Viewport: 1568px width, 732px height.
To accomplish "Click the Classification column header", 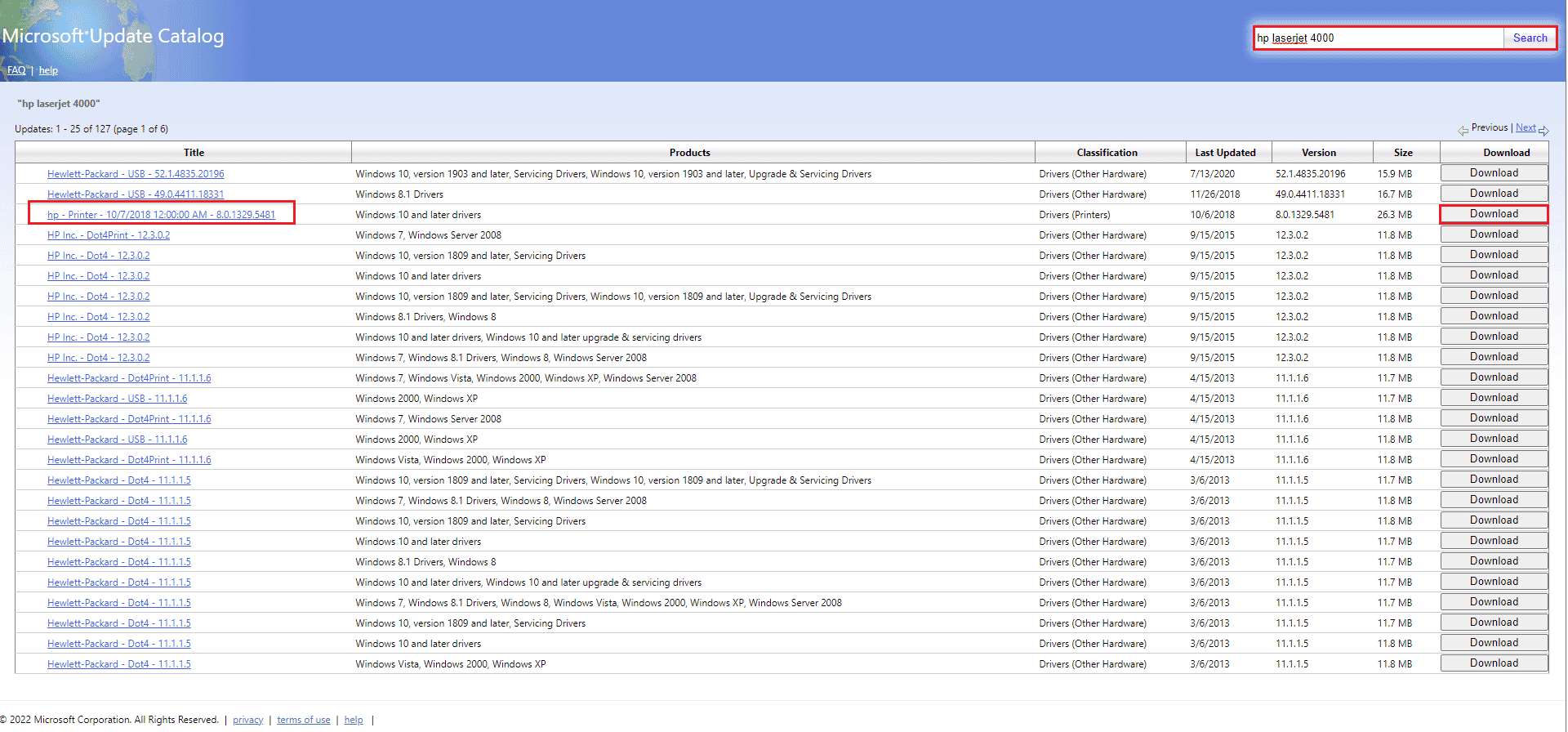I will click(1107, 153).
